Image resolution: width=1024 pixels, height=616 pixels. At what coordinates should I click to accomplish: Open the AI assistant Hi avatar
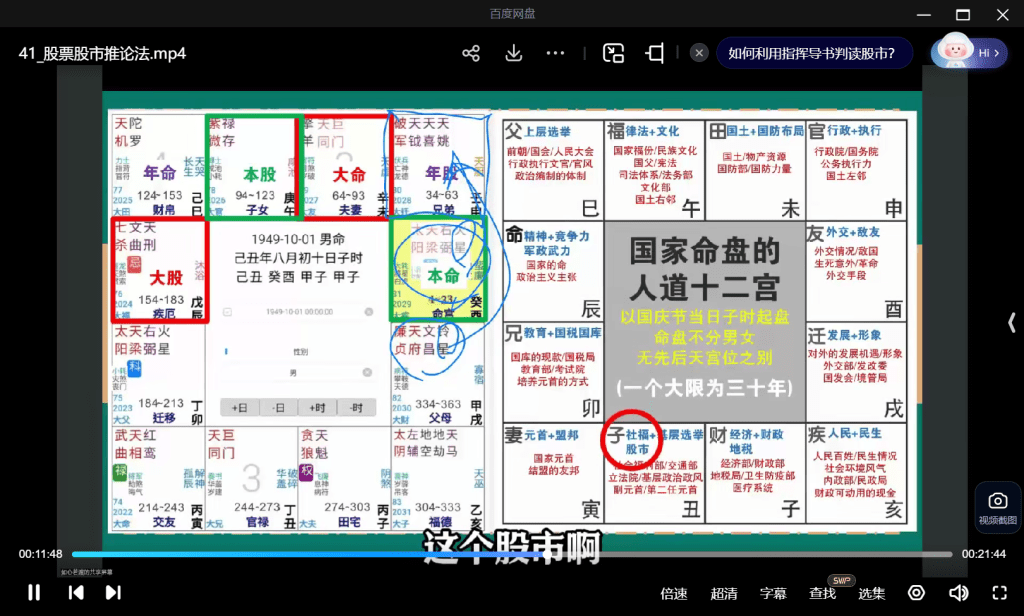pyautogui.click(x=967, y=53)
